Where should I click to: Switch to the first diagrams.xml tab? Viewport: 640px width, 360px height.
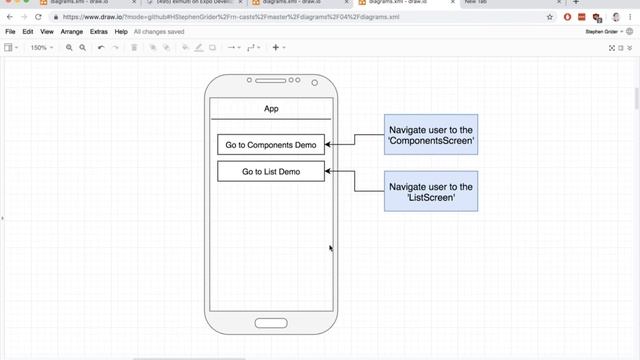tap(88, 2)
